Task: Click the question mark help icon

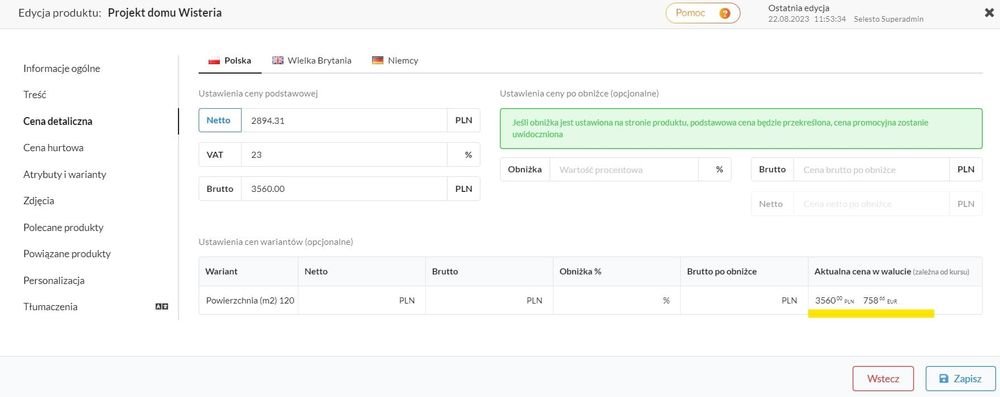Action: 724,13
